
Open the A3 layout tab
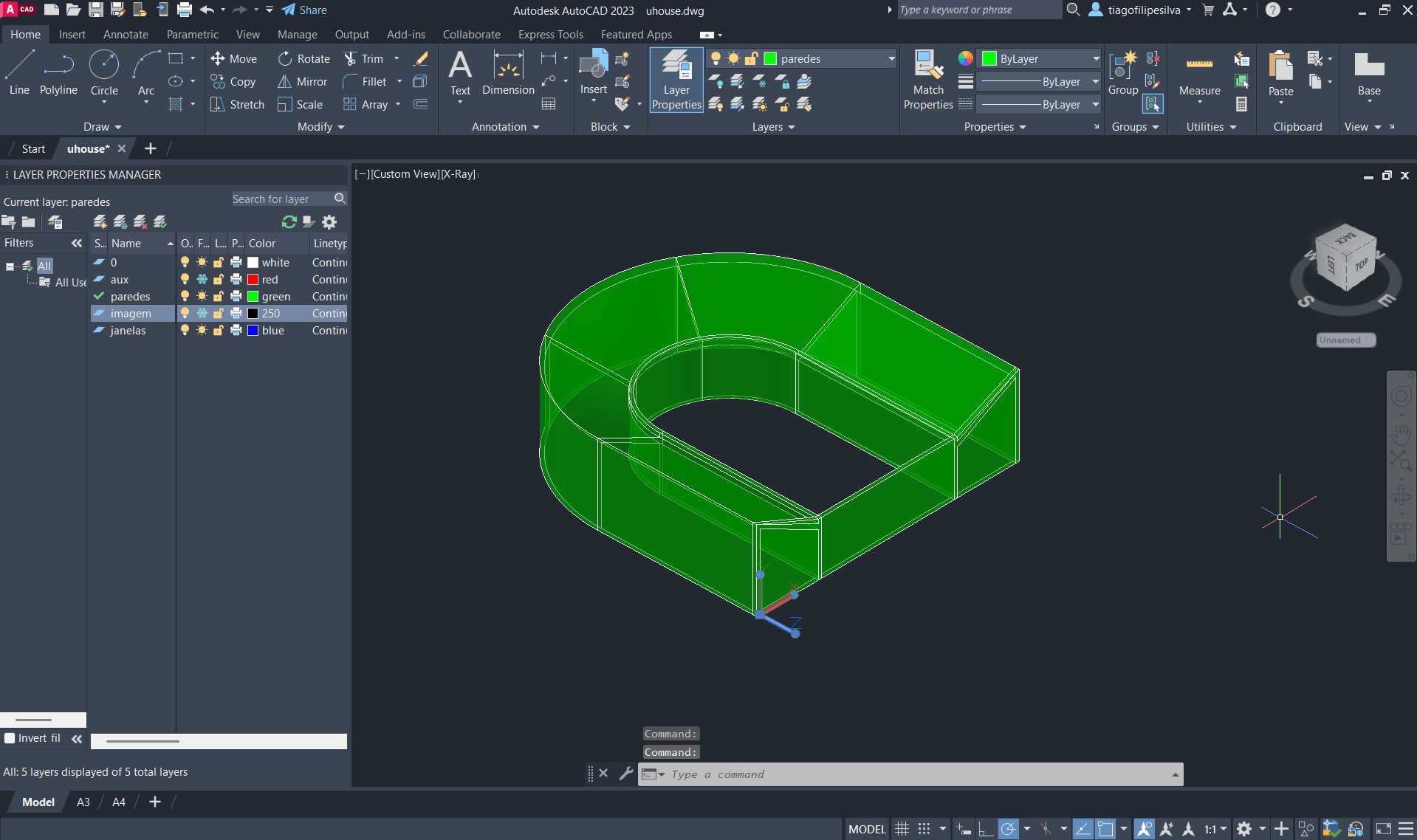[83, 802]
